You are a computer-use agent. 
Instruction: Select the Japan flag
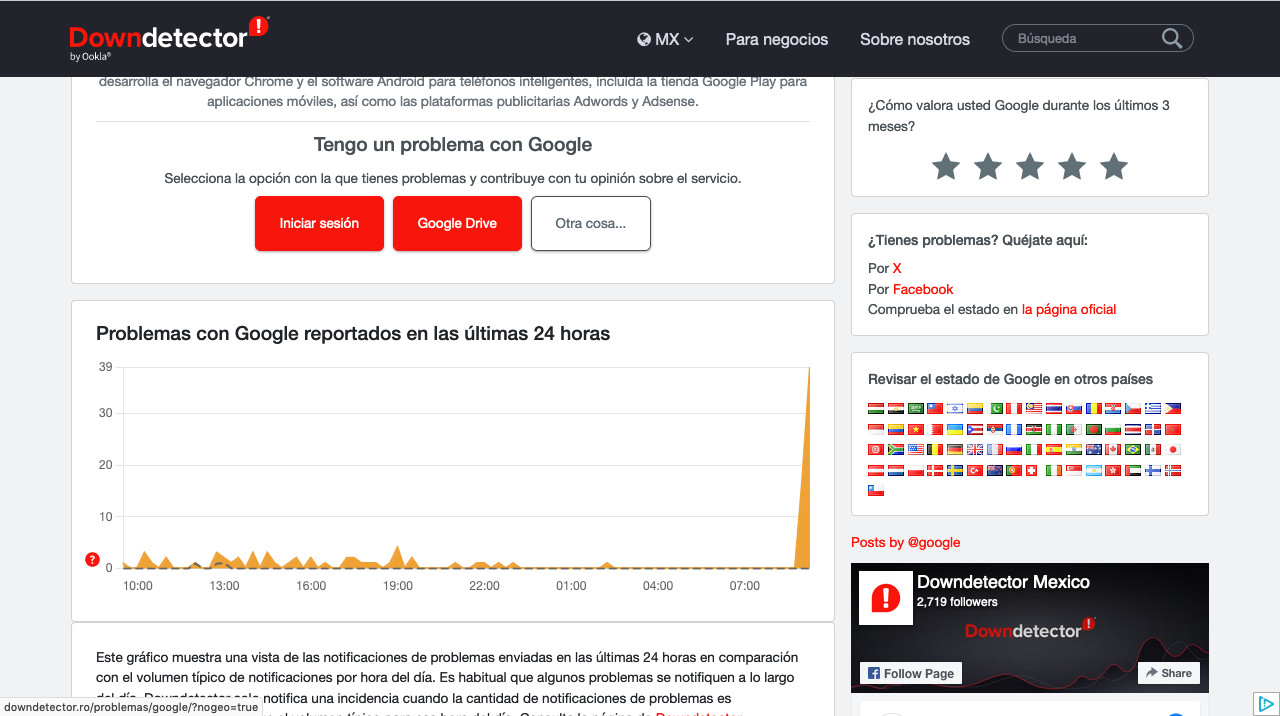[x=1173, y=449]
